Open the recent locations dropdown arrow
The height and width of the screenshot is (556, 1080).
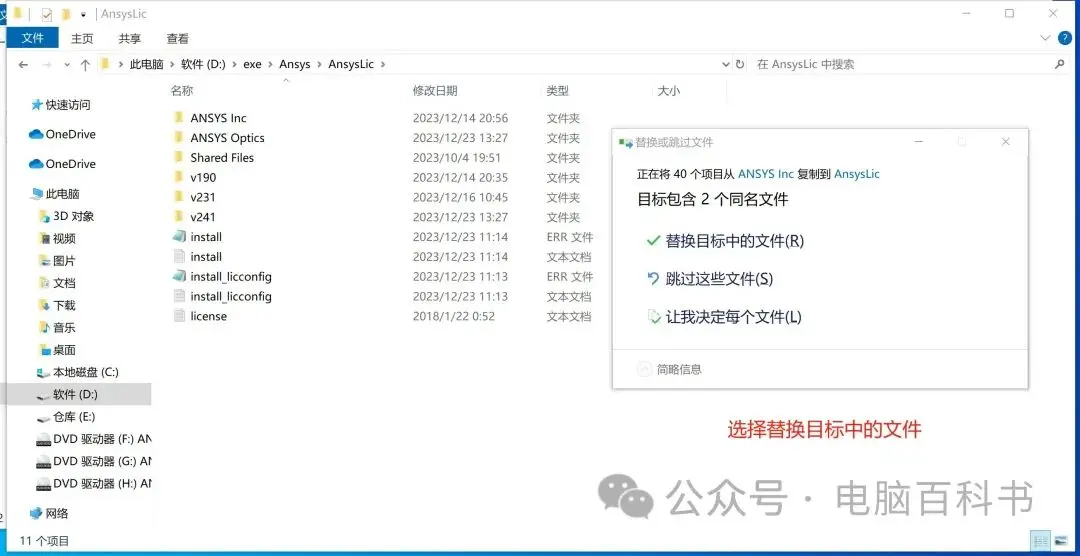pyautogui.click(x=67, y=65)
